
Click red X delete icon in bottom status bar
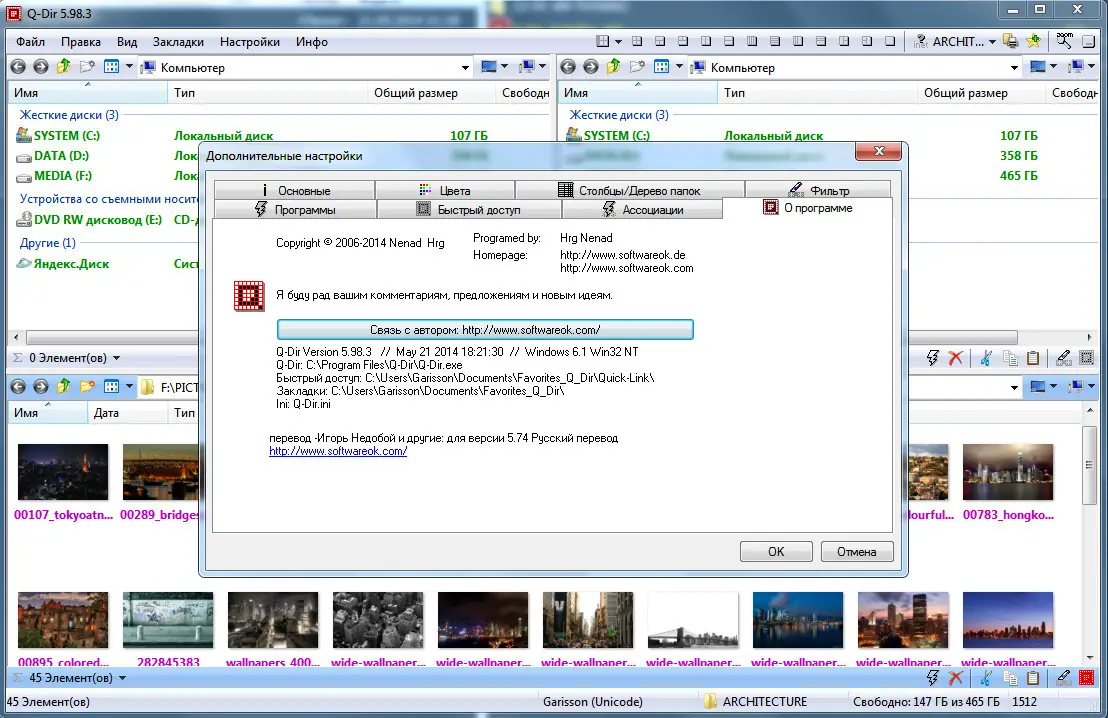point(955,678)
